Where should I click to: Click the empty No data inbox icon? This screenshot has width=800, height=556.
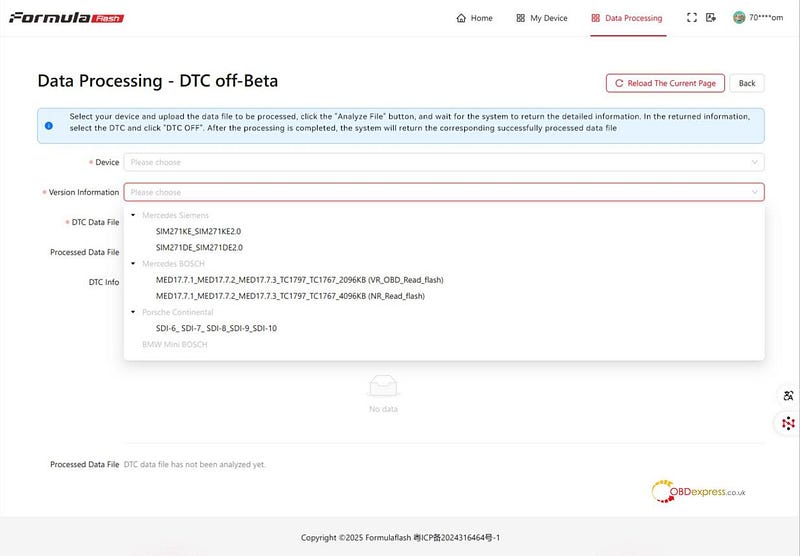click(x=383, y=386)
